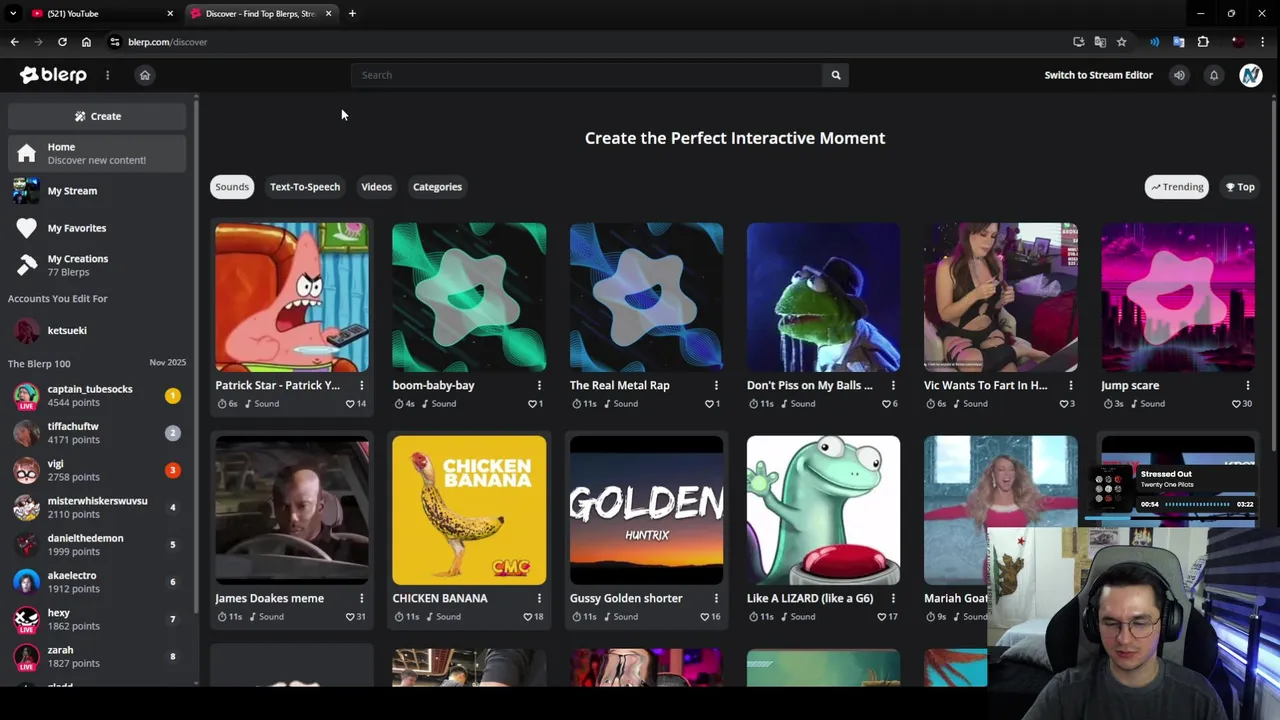Viewport: 1280px width, 720px height.
Task: Open options menu for boom-baby-bay
Action: click(539, 385)
